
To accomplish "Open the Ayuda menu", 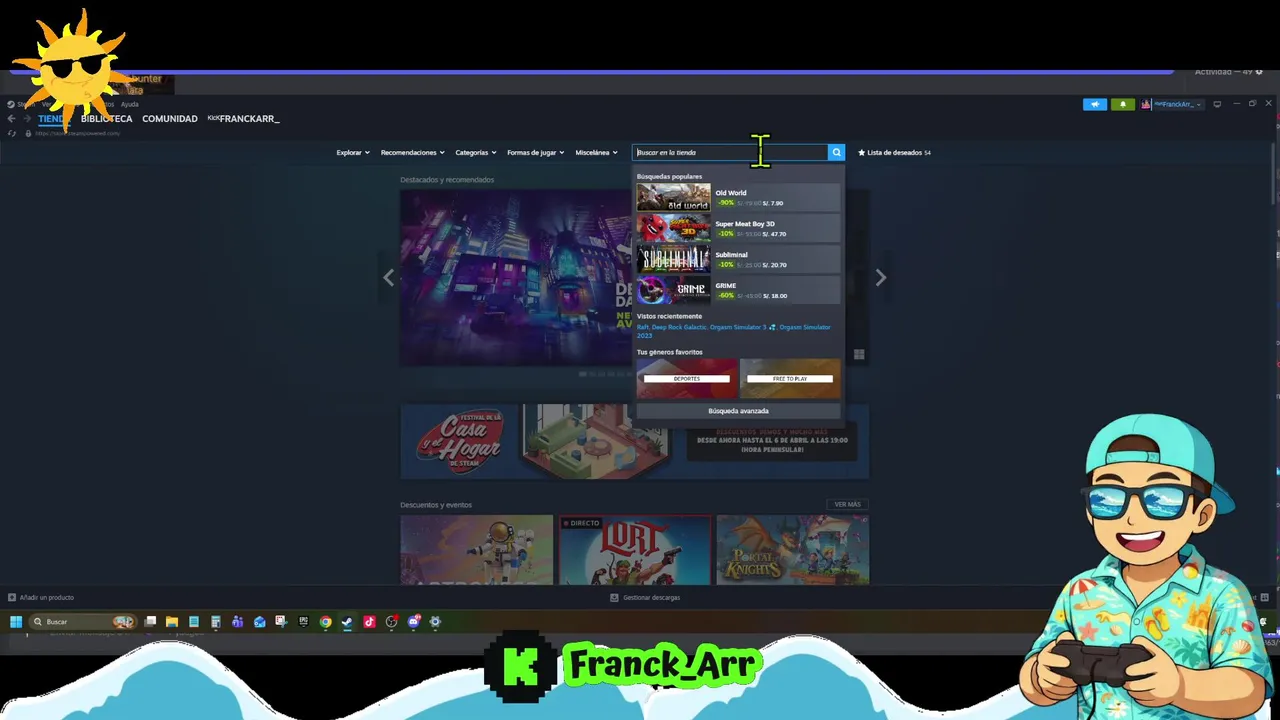I will click(130, 104).
